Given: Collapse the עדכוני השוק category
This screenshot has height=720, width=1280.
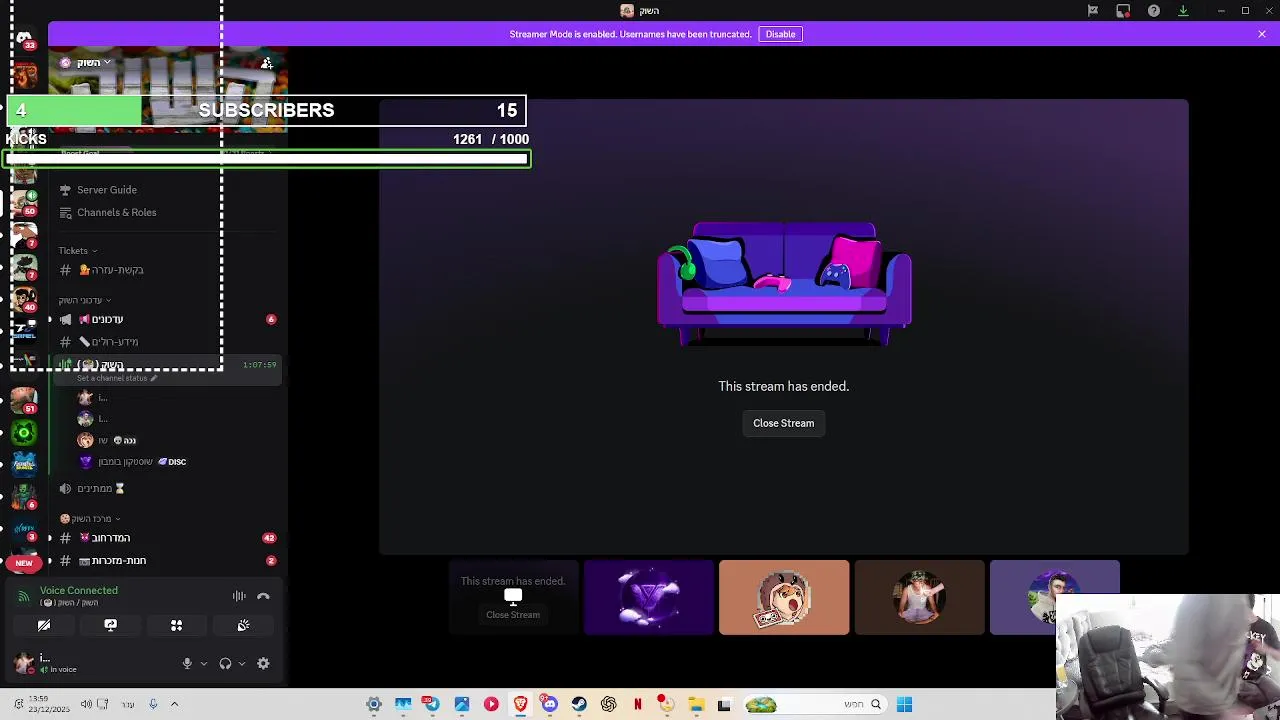Looking at the screenshot, I should pos(84,300).
